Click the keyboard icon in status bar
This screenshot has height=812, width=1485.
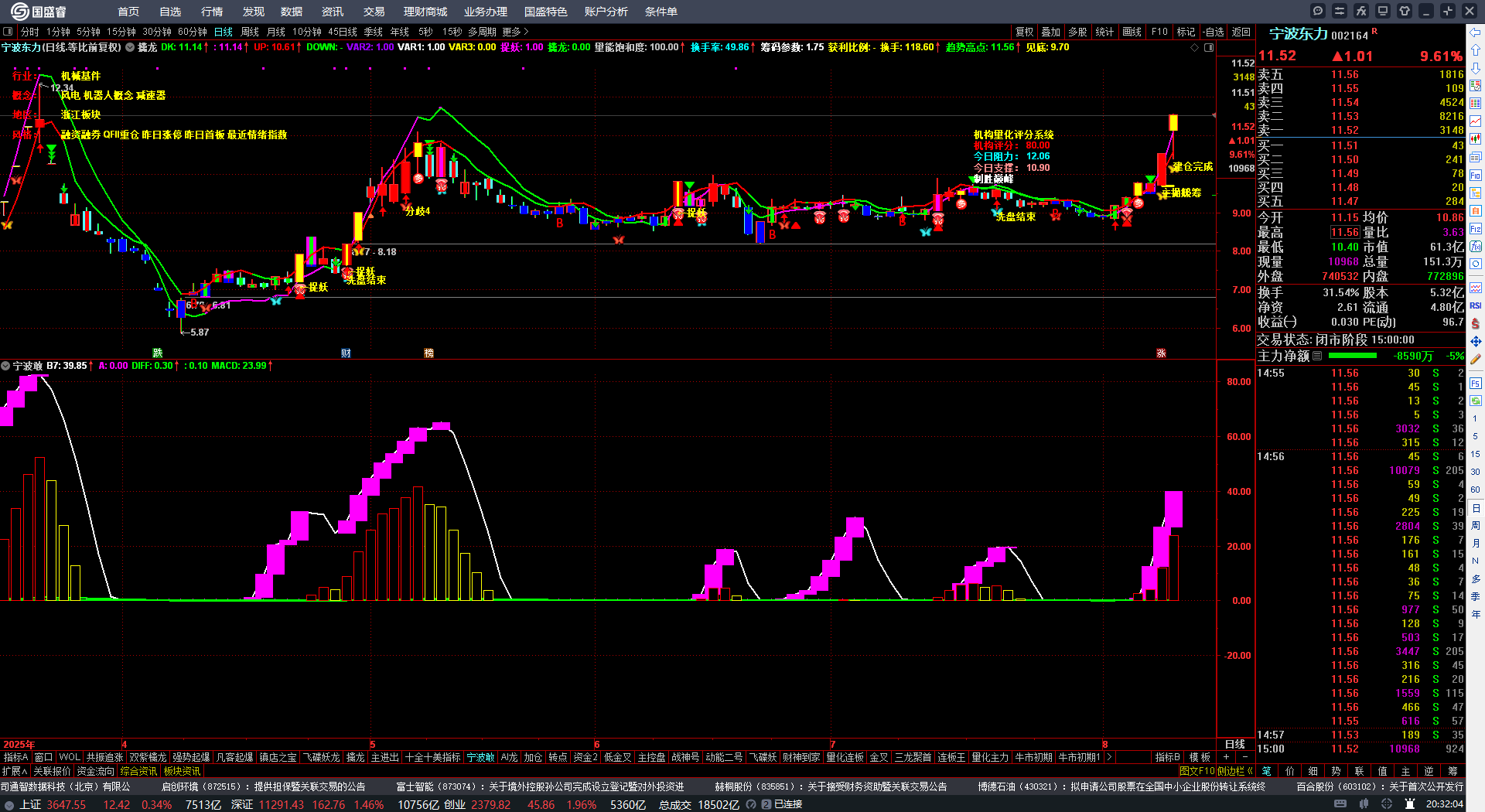[1340, 804]
